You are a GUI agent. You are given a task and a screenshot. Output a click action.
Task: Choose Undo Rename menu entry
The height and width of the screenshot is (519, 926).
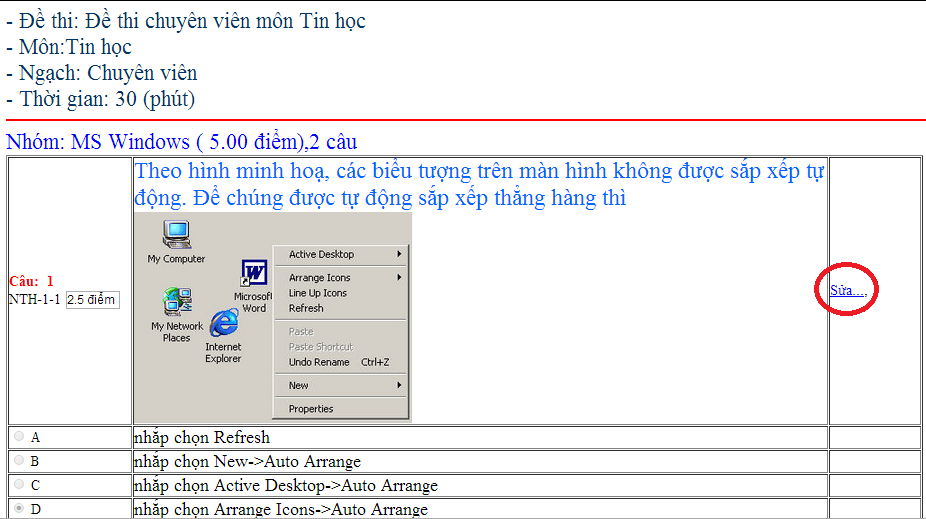click(x=340, y=362)
